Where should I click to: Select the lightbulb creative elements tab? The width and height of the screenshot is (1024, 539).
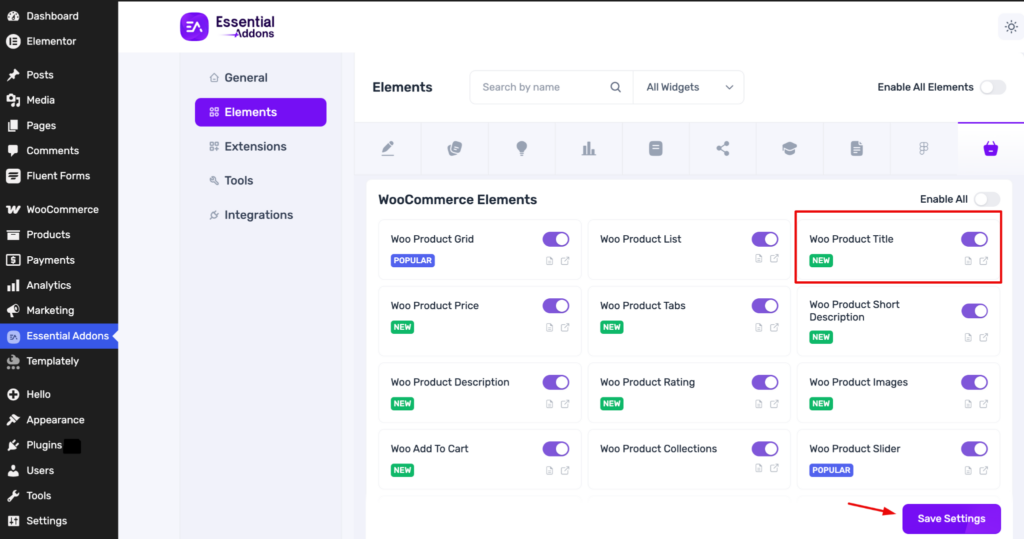point(522,148)
